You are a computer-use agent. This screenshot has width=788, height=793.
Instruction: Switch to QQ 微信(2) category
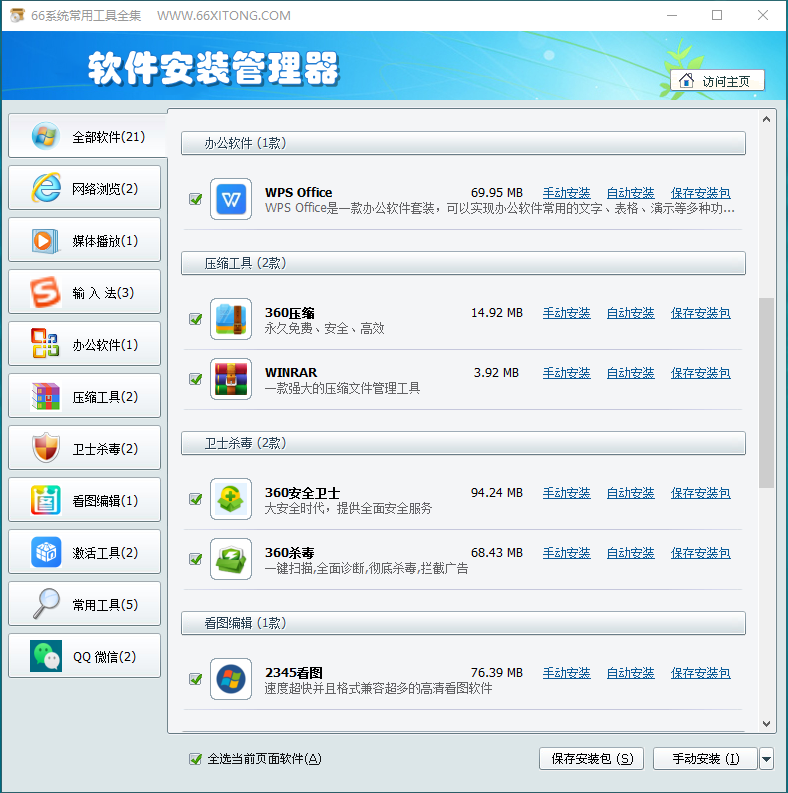84,656
